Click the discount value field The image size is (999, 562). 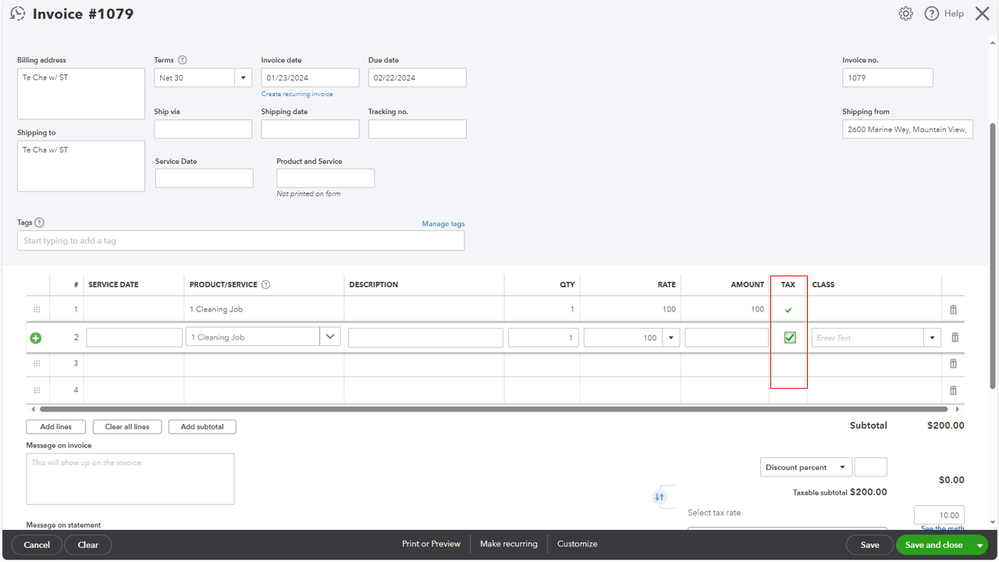[x=870, y=467]
